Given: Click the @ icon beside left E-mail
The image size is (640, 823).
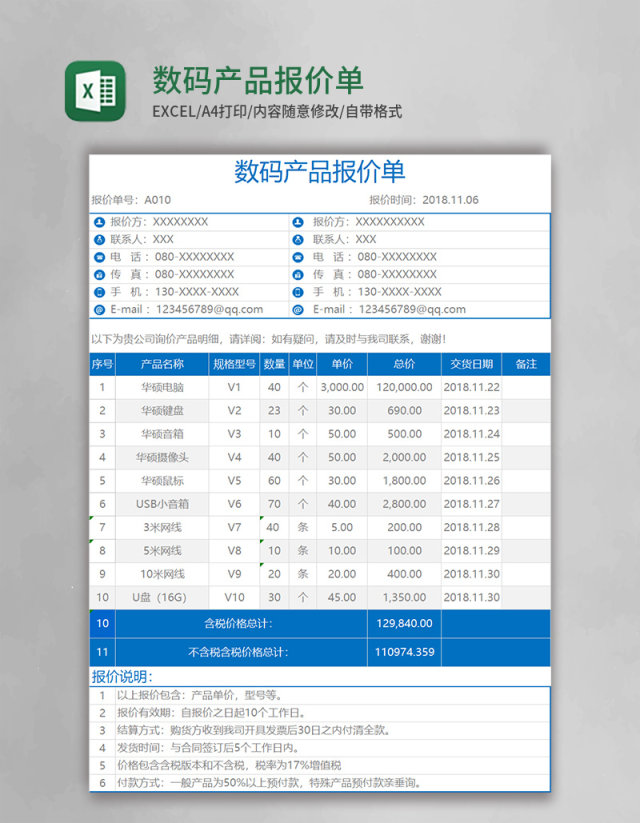Looking at the screenshot, I should [x=99, y=310].
